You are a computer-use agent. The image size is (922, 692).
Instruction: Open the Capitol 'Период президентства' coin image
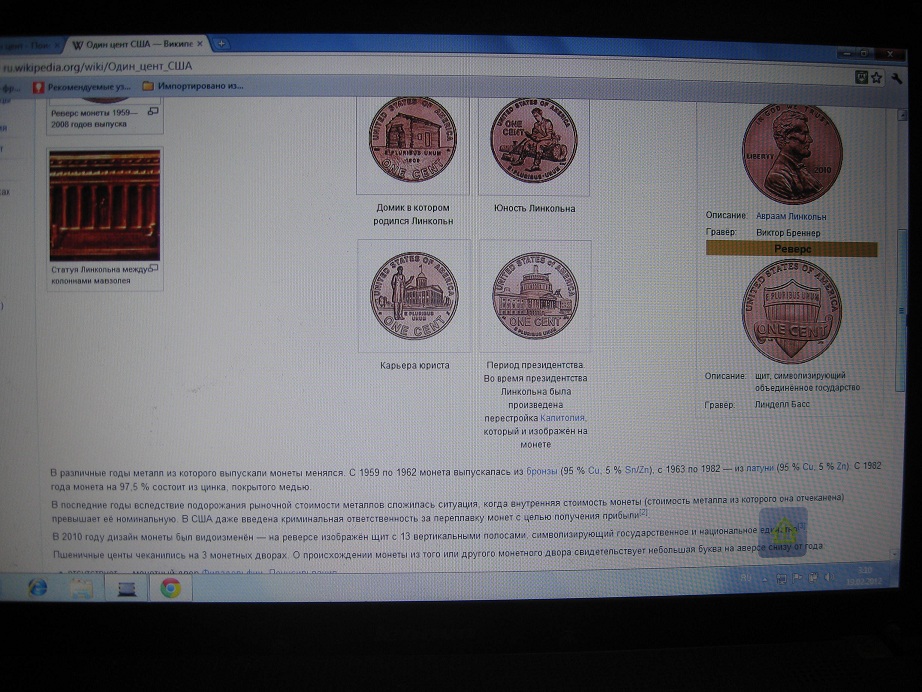coord(536,296)
